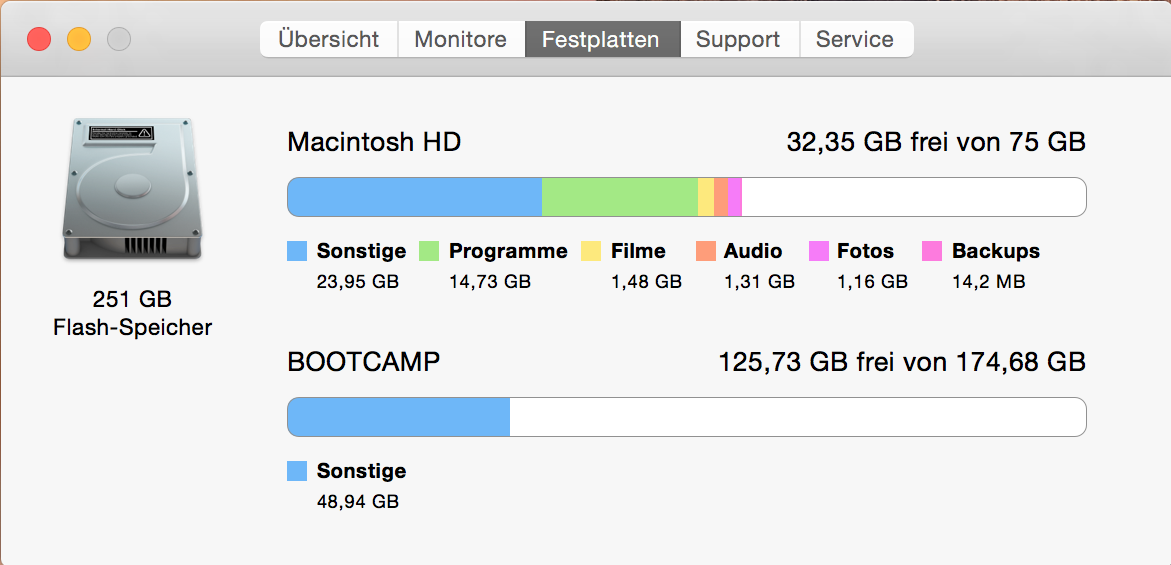Click the blue Sonstige swatch under BOOTCAMP
The width and height of the screenshot is (1171, 565).
pyautogui.click(x=297, y=471)
